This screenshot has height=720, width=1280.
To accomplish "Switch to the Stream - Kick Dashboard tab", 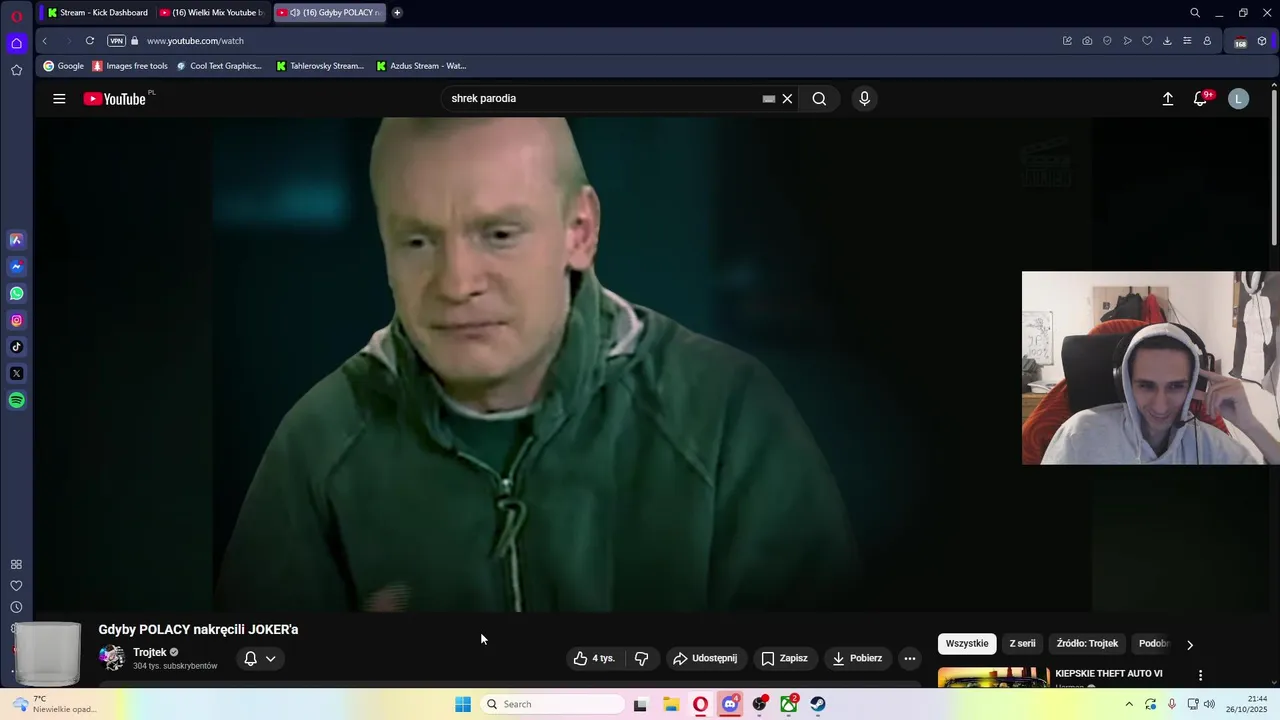I will tap(96, 13).
